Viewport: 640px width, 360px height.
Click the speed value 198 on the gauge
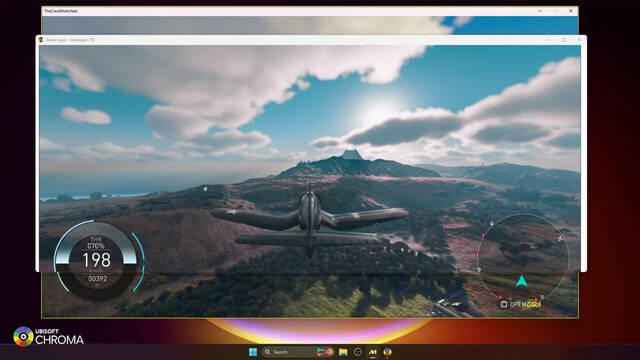tap(96, 260)
